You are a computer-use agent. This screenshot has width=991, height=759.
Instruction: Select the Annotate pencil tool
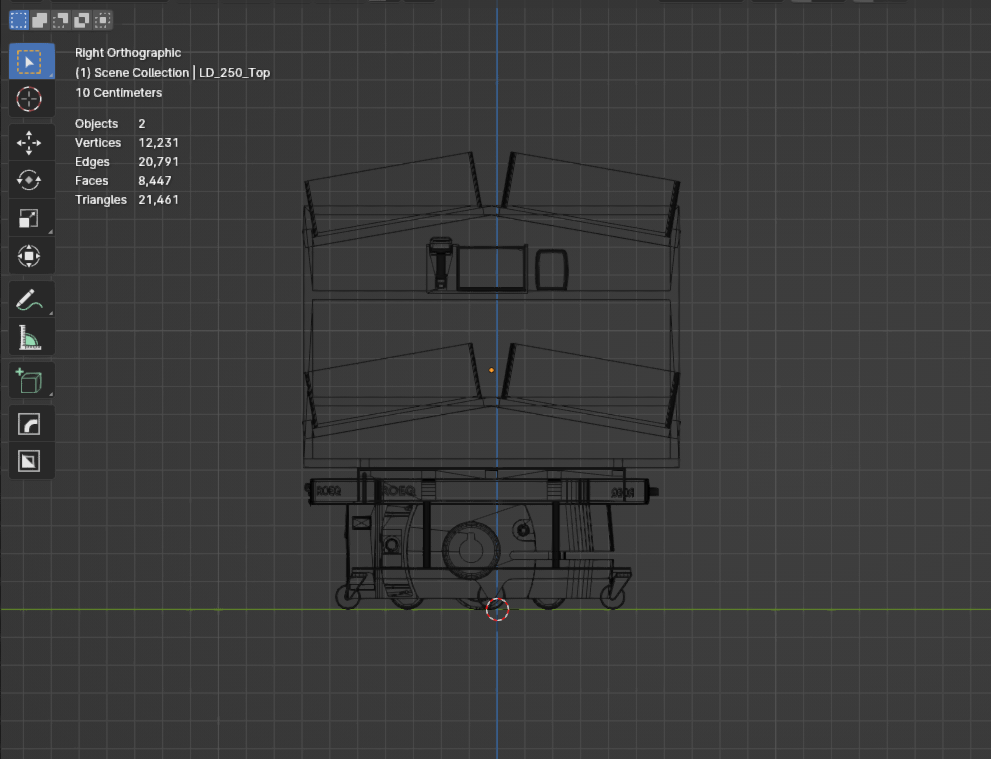click(x=29, y=300)
